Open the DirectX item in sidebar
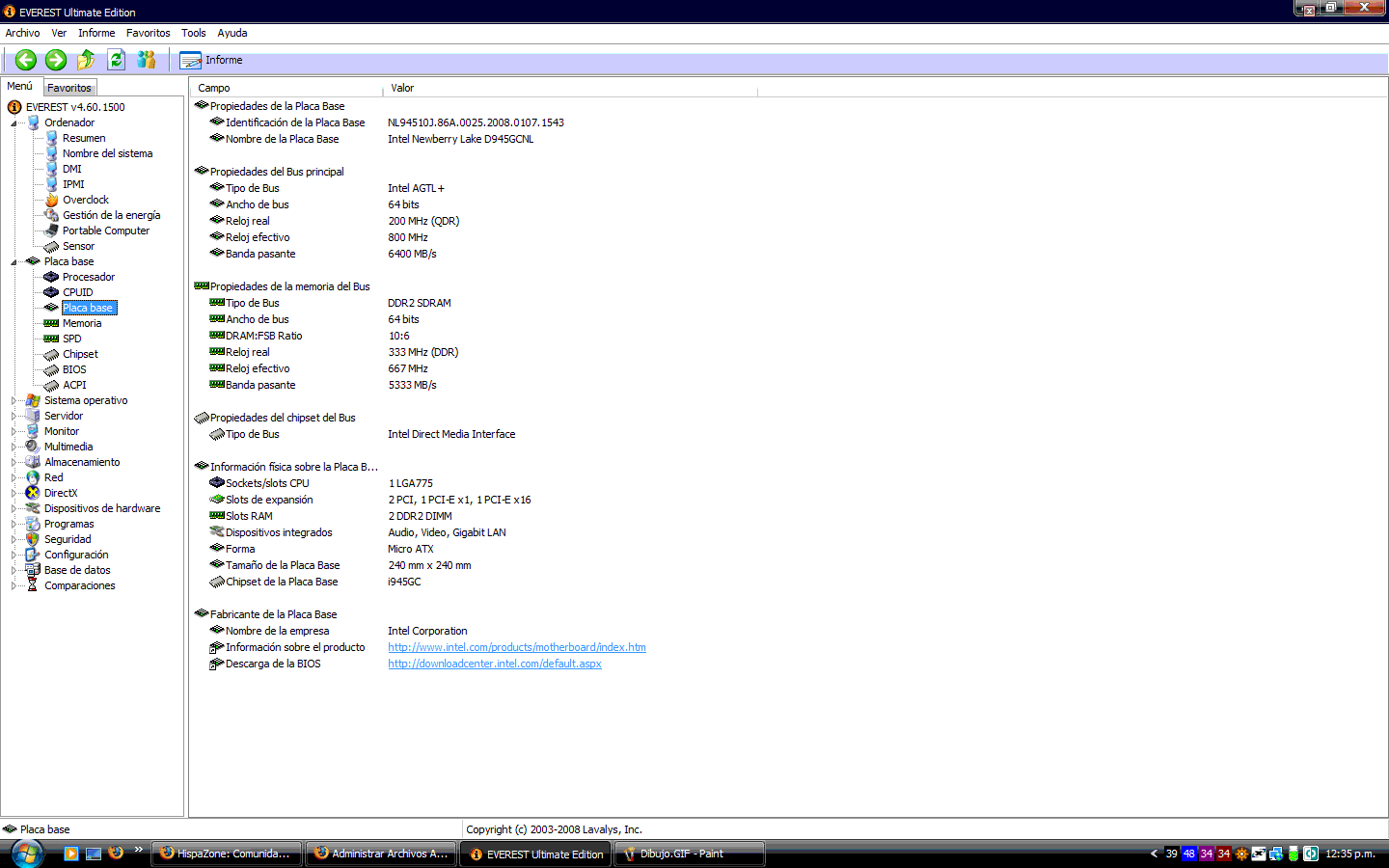 (x=60, y=493)
